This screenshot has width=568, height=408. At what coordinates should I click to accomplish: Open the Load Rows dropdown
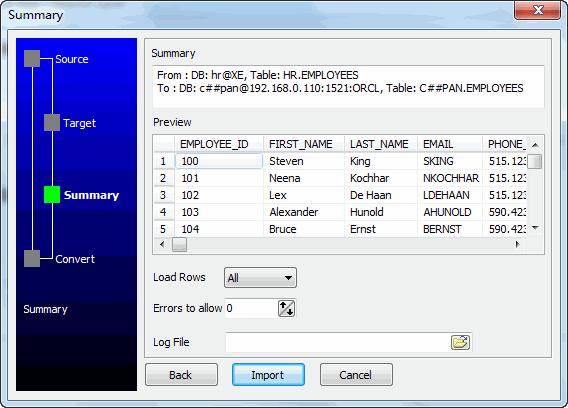click(260, 278)
